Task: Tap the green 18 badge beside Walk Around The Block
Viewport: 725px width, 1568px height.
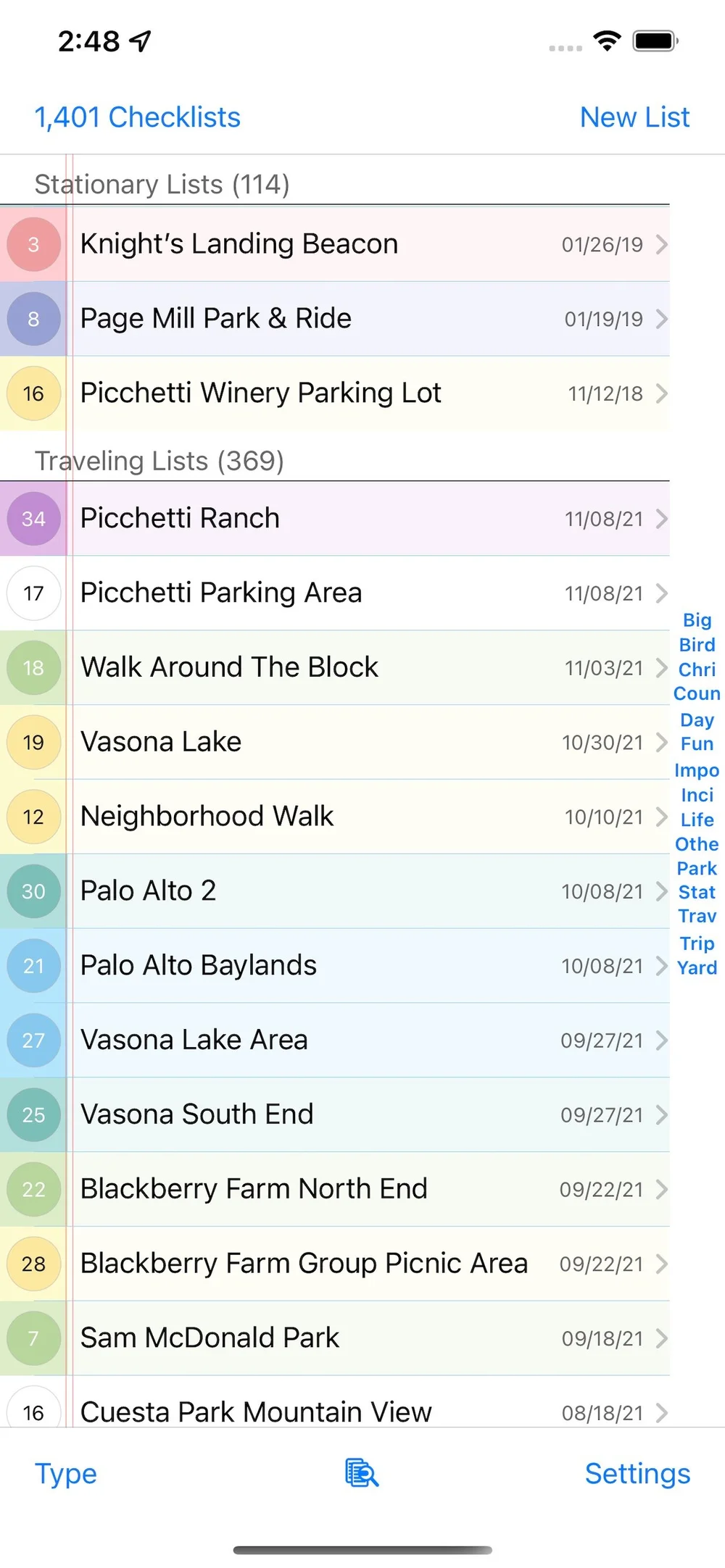Action: tap(33, 667)
